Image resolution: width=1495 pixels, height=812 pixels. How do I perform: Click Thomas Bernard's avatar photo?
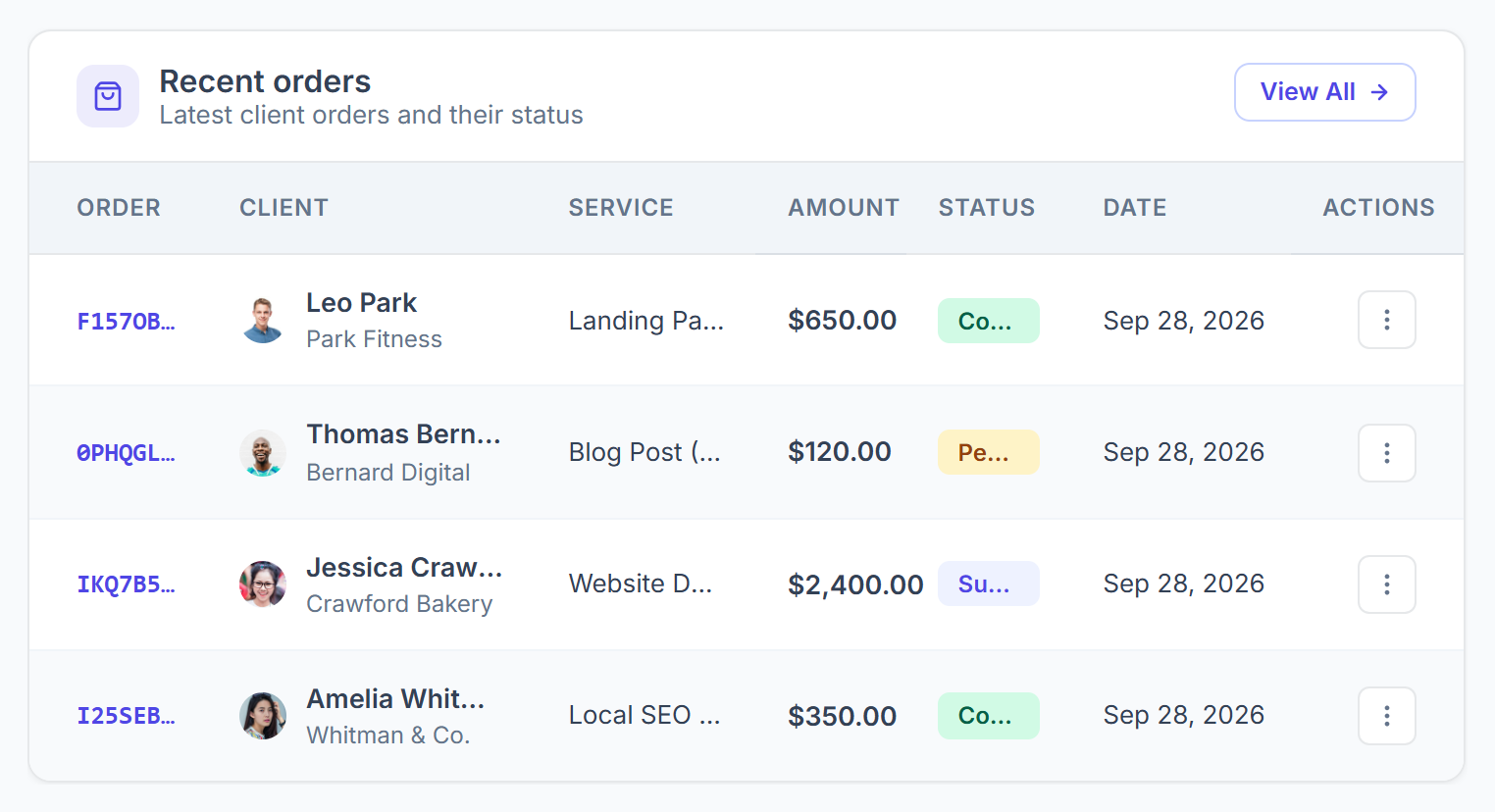[x=263, y=453]
